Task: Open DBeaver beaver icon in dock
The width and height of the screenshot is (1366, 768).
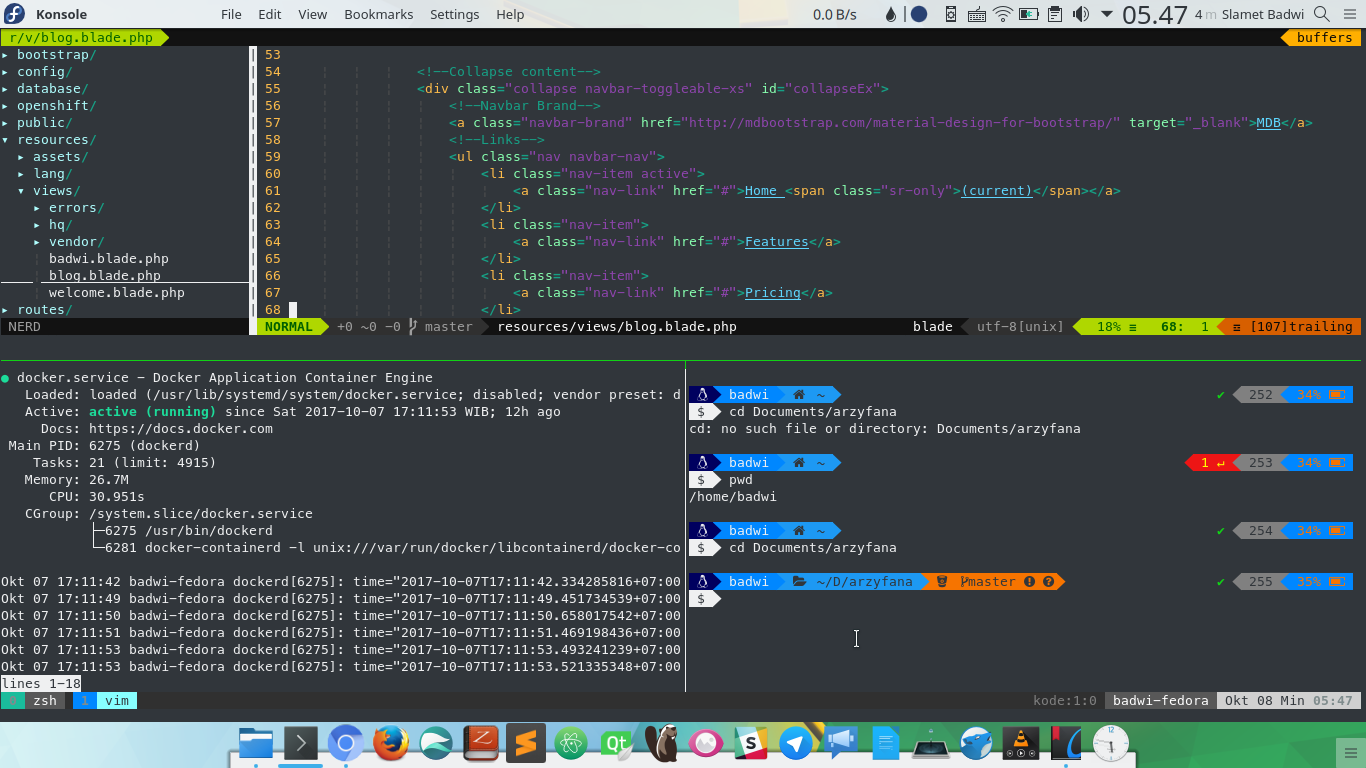Action: (661, 743)
